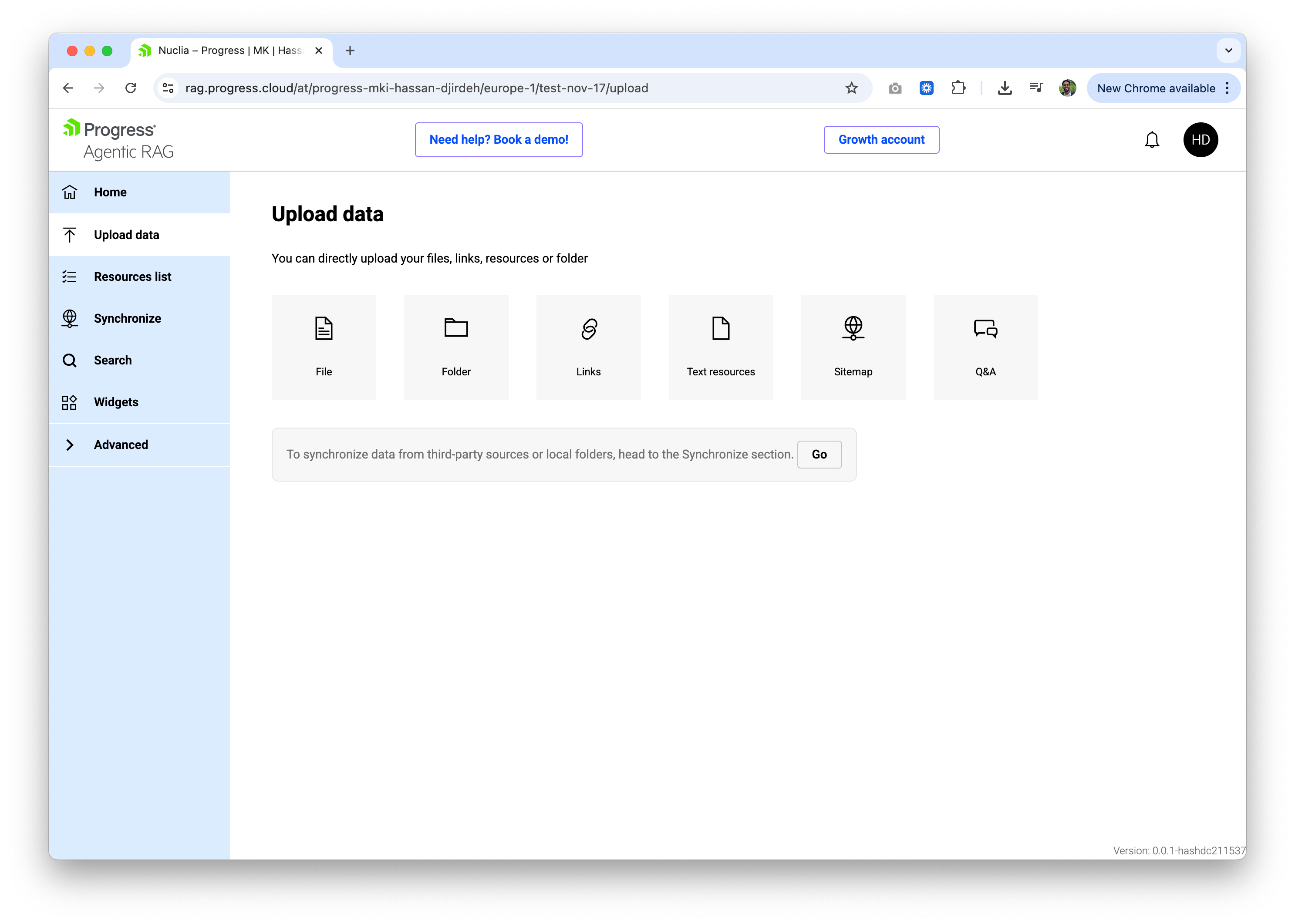Open the Q&A upload option
Image resolution: width=1295 pixels, height=924 pixels.
(x=985, y=347)
